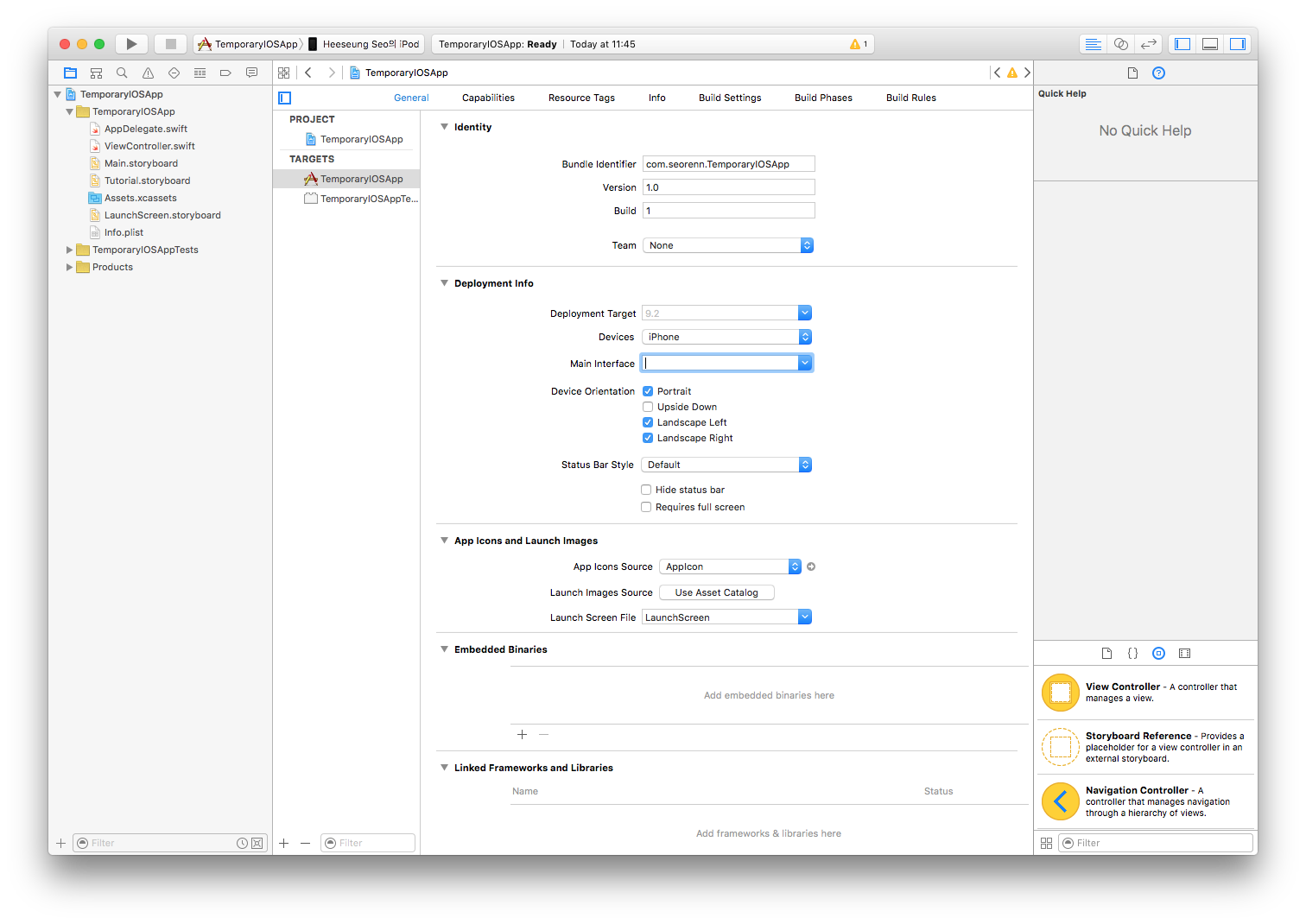This screenshot has width=1306, height=924.
Task: Open the Debug navigator
Action: click(200, 73)
